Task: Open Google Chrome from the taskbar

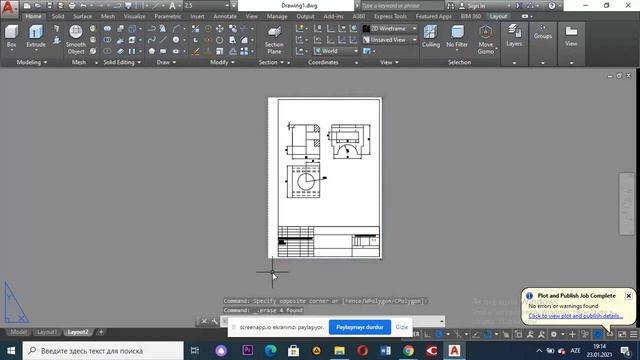Action: (x=409, y=351)
